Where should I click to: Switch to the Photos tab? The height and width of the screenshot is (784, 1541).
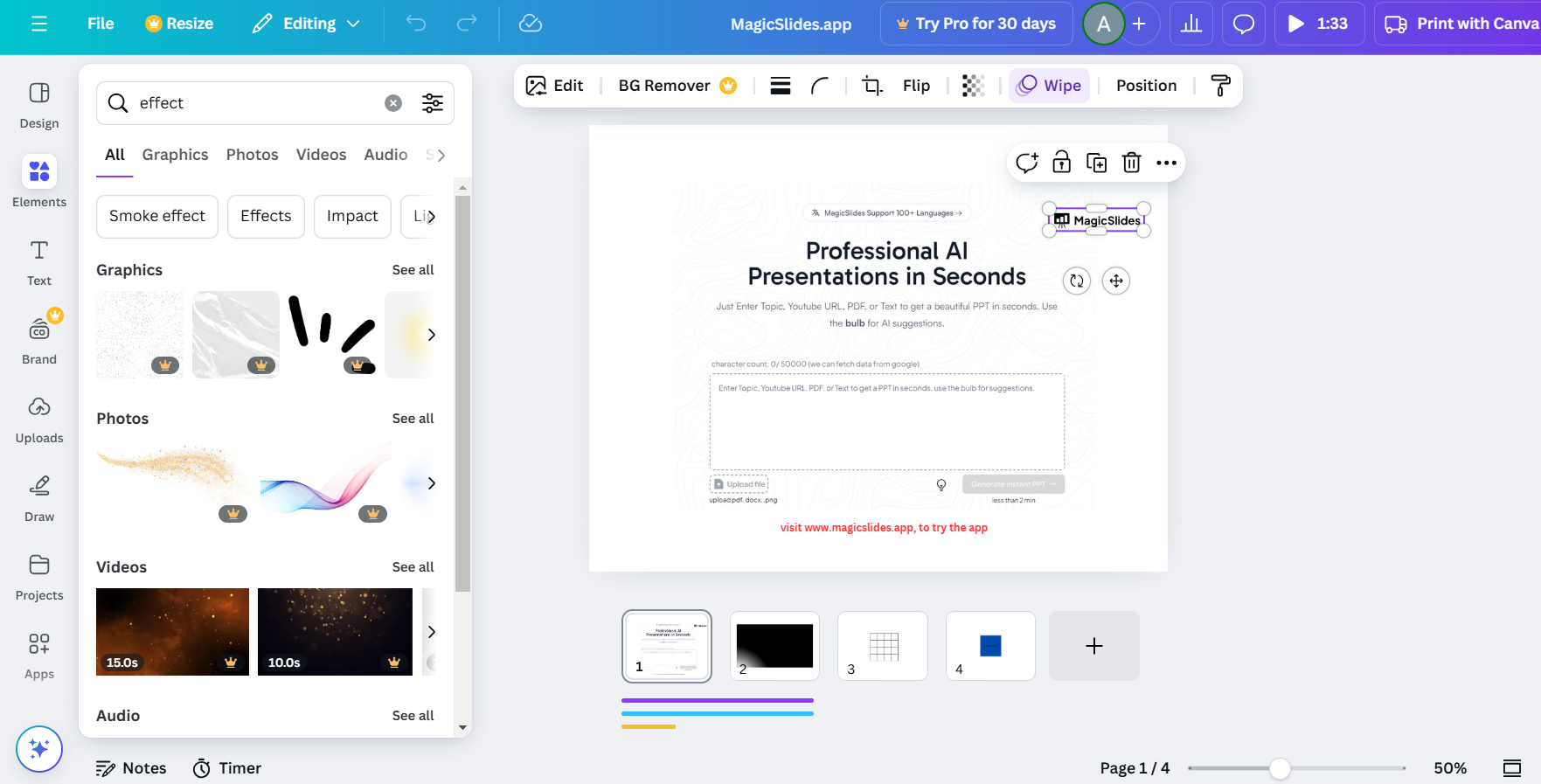tap(252, 155)
